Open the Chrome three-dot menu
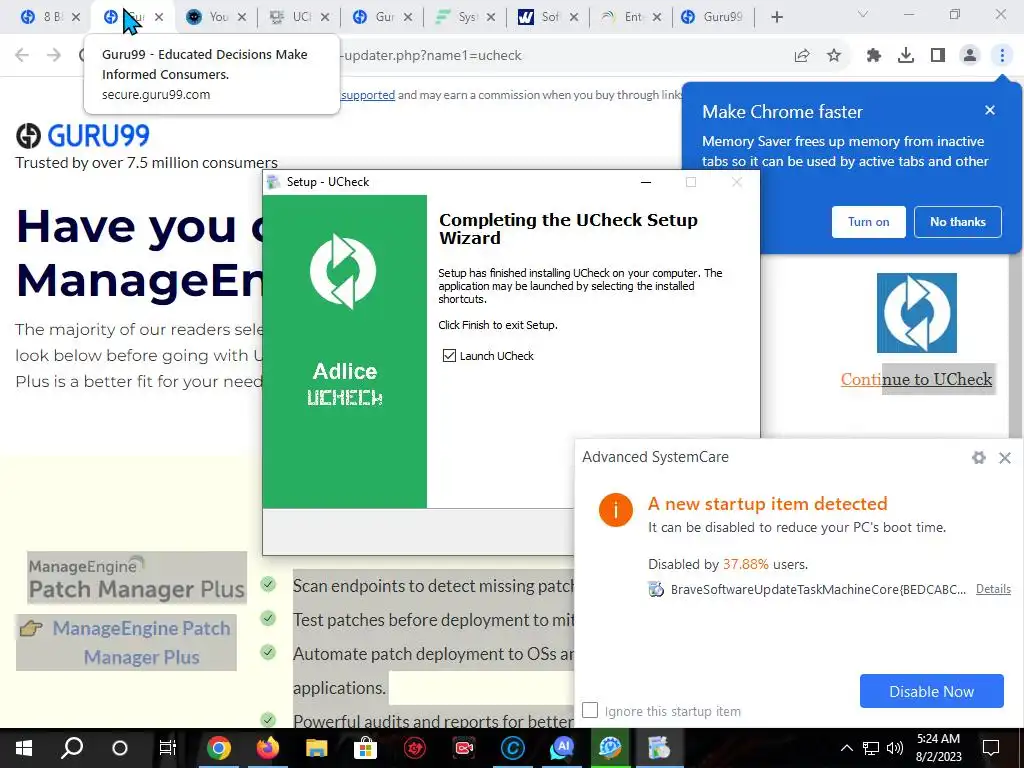The height and width of the screenshot is (768, 1024). coord(1002,56)
